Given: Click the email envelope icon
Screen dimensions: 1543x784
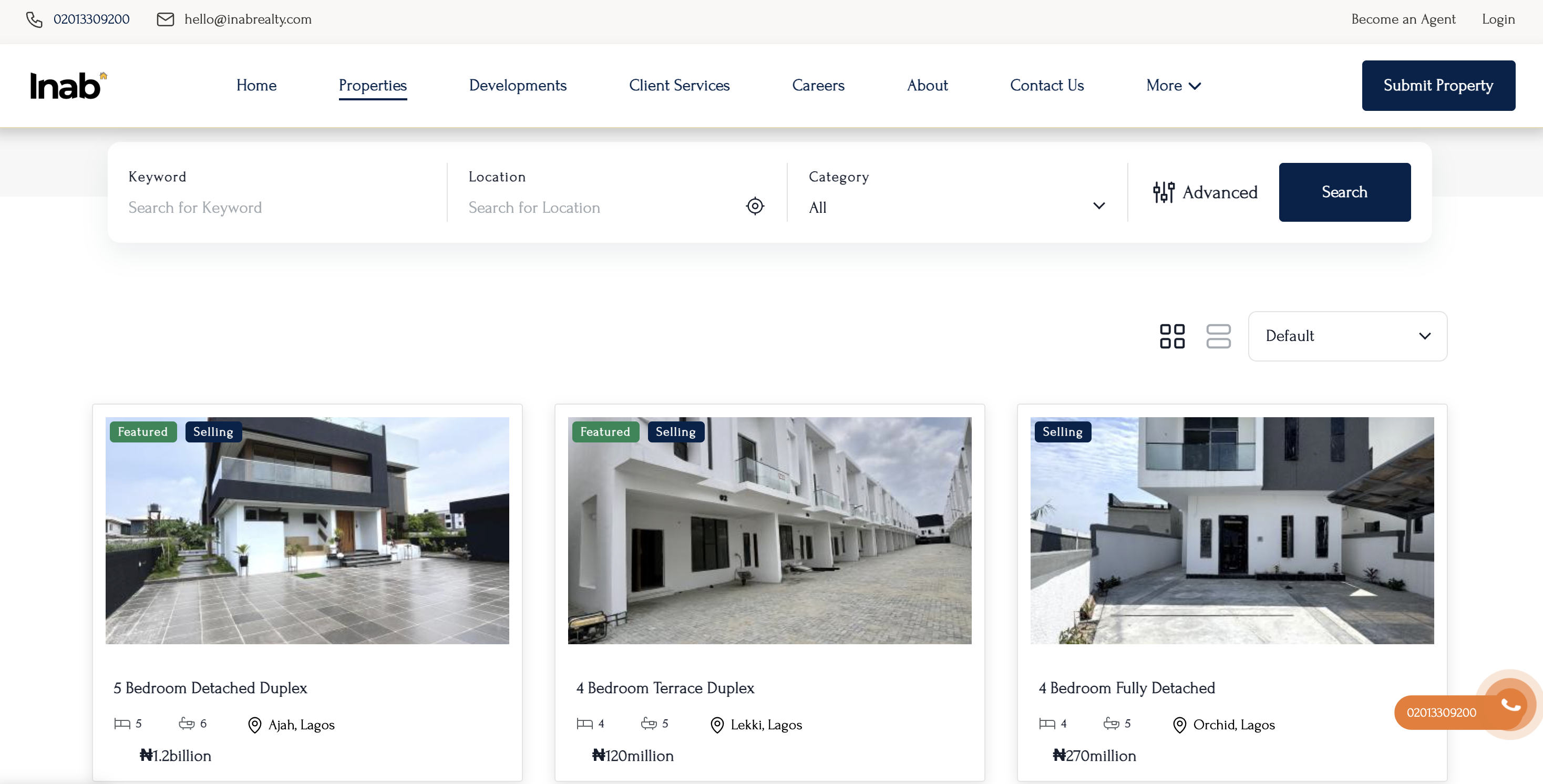Looking at the screenshot, I should 166,20.
